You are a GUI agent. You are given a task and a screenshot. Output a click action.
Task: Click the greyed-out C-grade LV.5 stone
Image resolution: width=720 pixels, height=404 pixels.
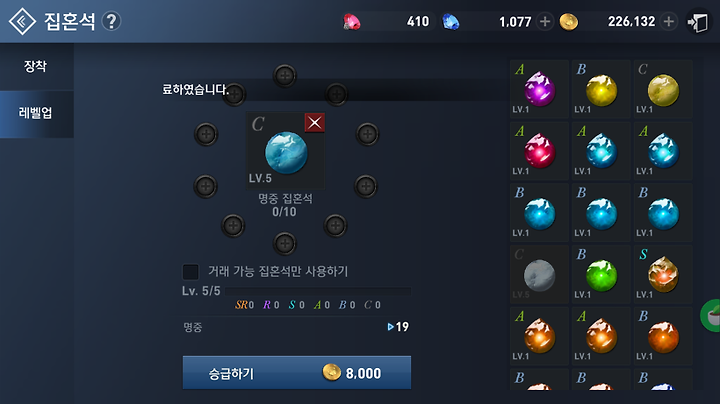point(540,274)
